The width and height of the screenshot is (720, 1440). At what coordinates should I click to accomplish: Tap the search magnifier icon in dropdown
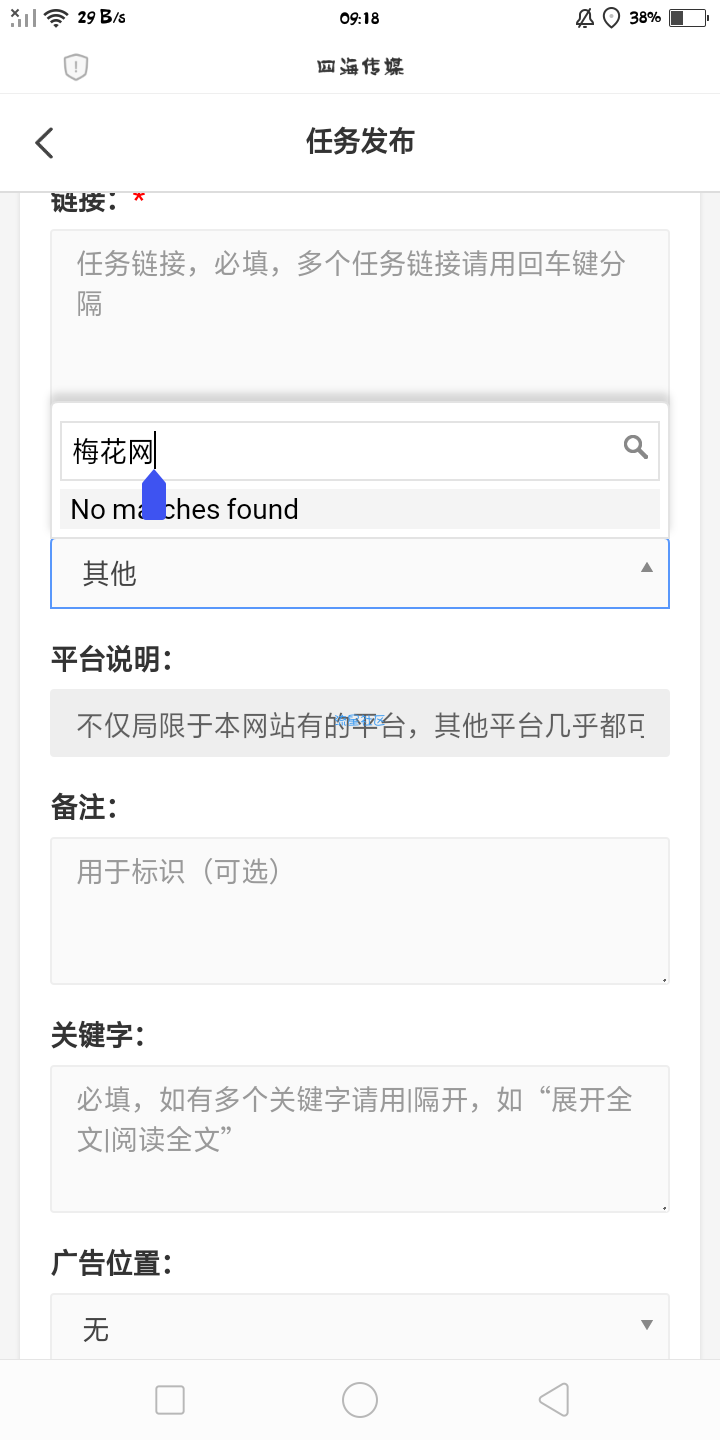click(636, 446)
